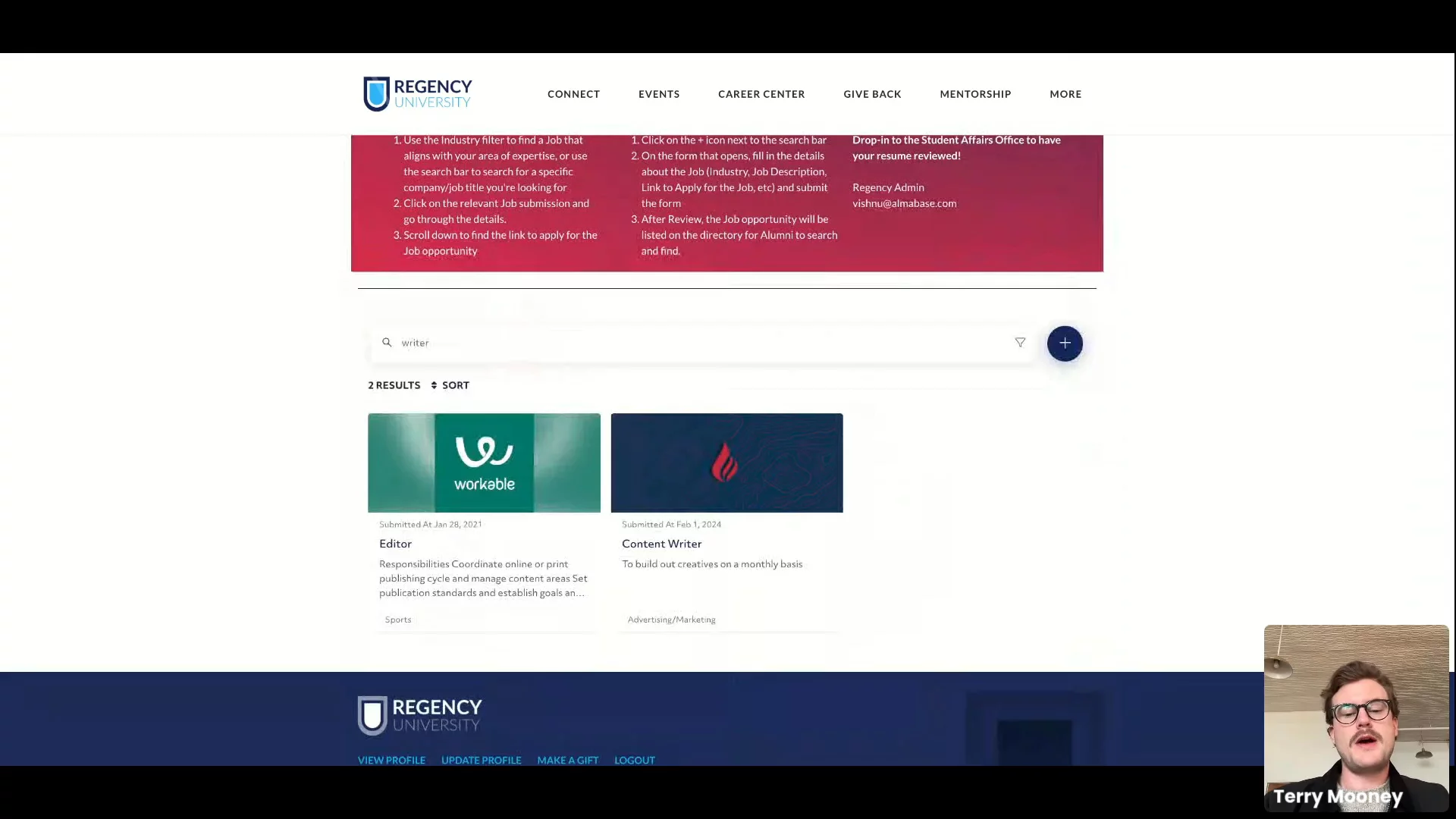Click the magnifier search icon

(x=387, y=343)
